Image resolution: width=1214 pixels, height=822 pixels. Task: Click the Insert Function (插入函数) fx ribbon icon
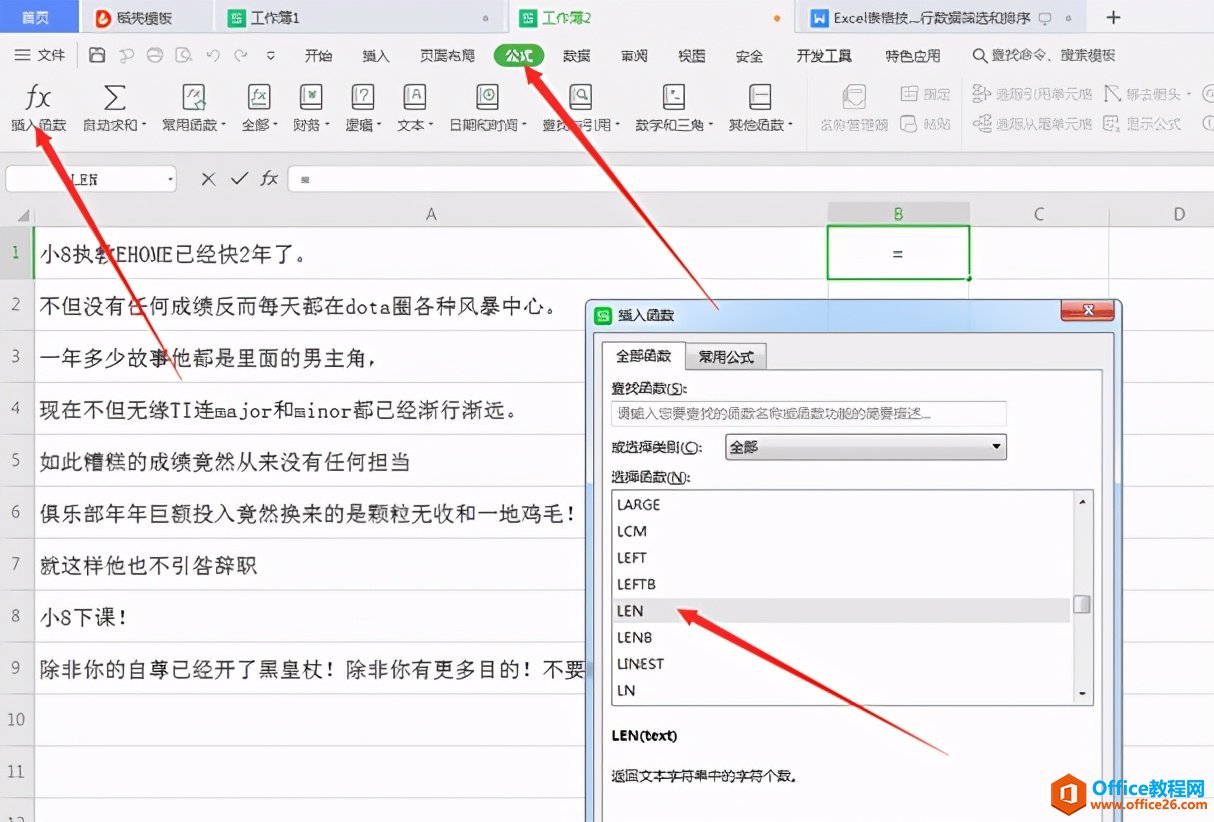click(38, 98)
